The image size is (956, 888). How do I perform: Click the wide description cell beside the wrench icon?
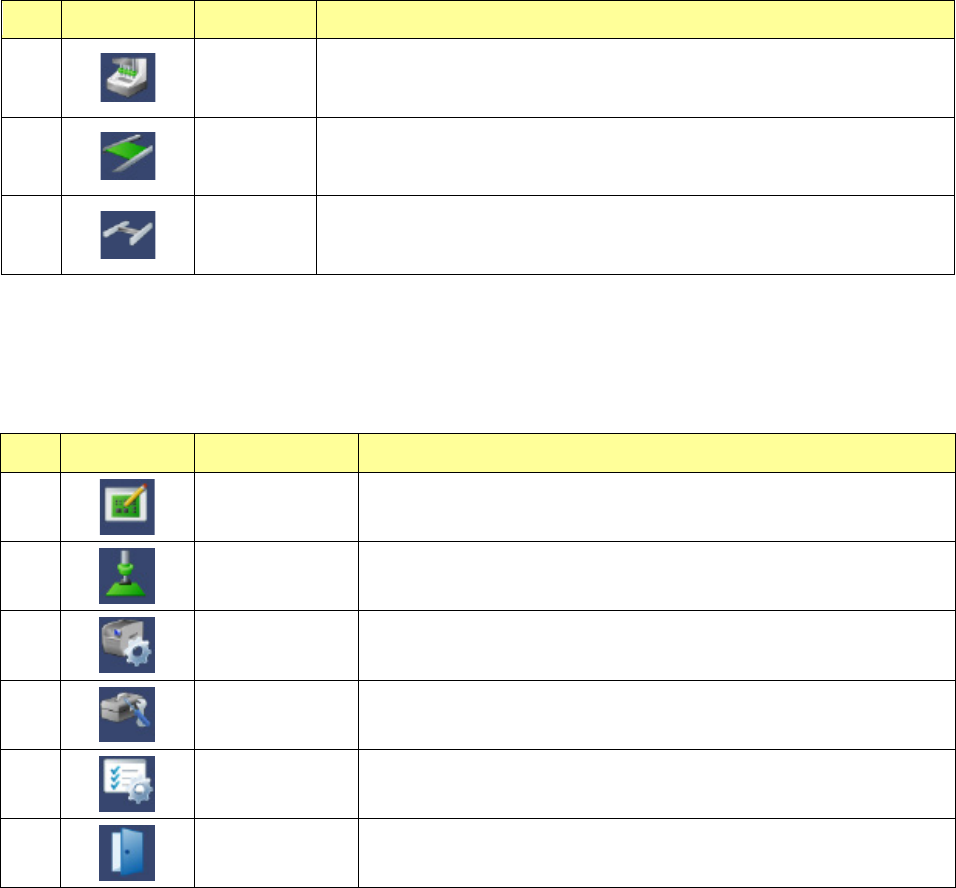click(x=656, y=713)
